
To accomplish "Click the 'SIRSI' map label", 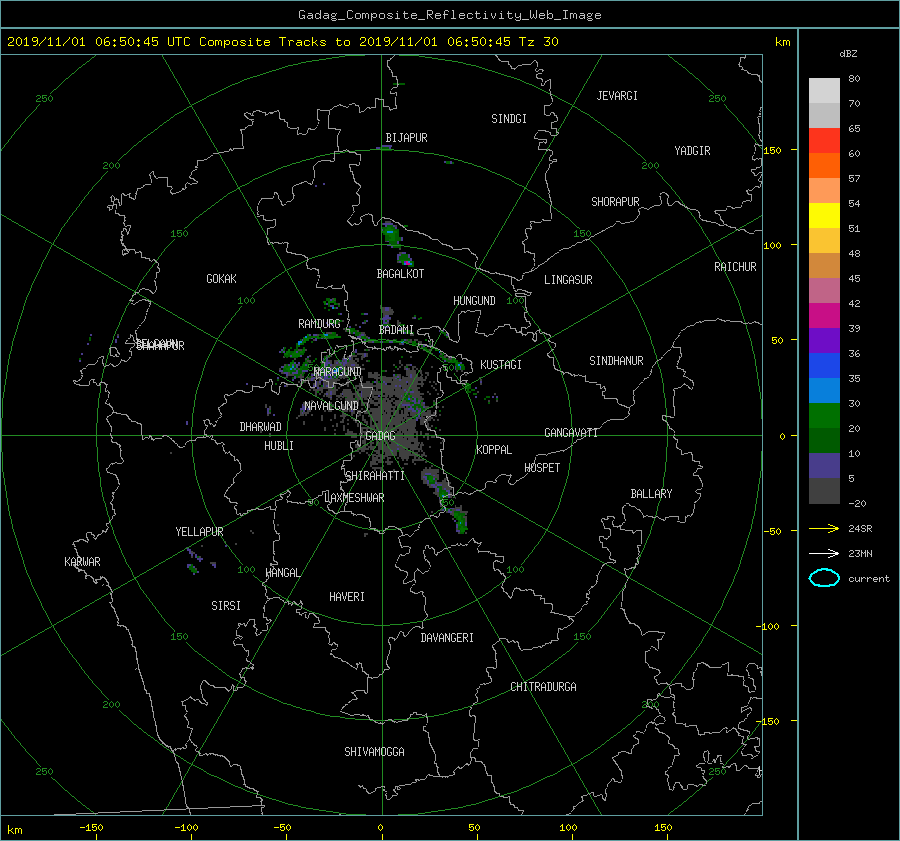I will (226, 606).
